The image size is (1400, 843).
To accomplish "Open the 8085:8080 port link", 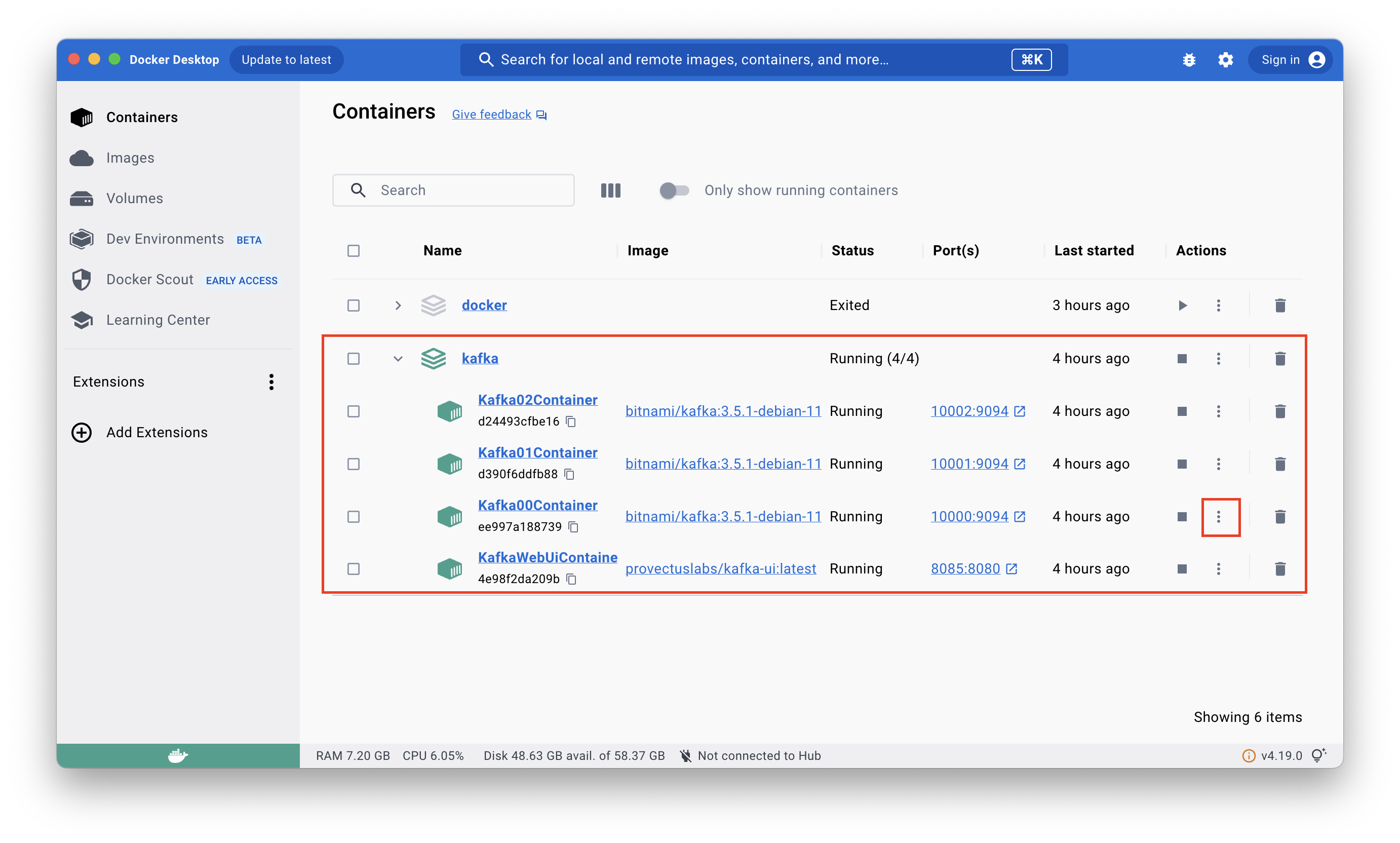I will (x=965, y=568).
